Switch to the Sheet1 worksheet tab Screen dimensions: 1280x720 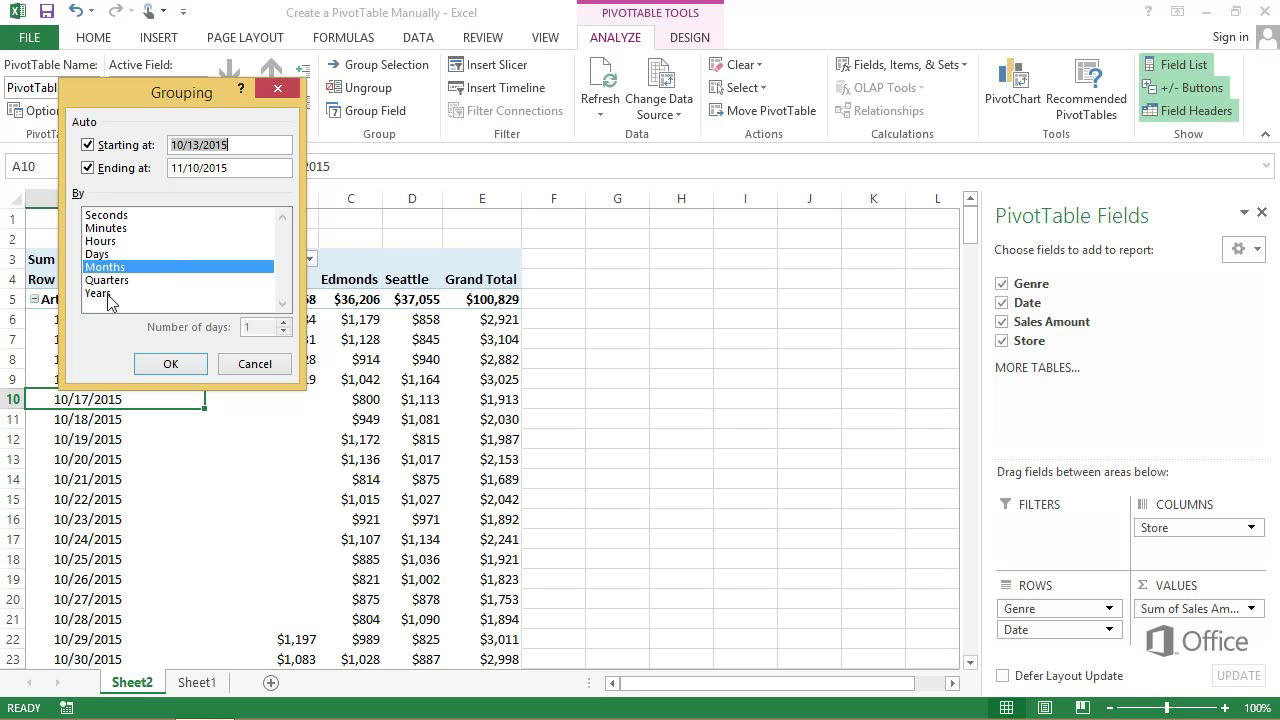[196, 682]
